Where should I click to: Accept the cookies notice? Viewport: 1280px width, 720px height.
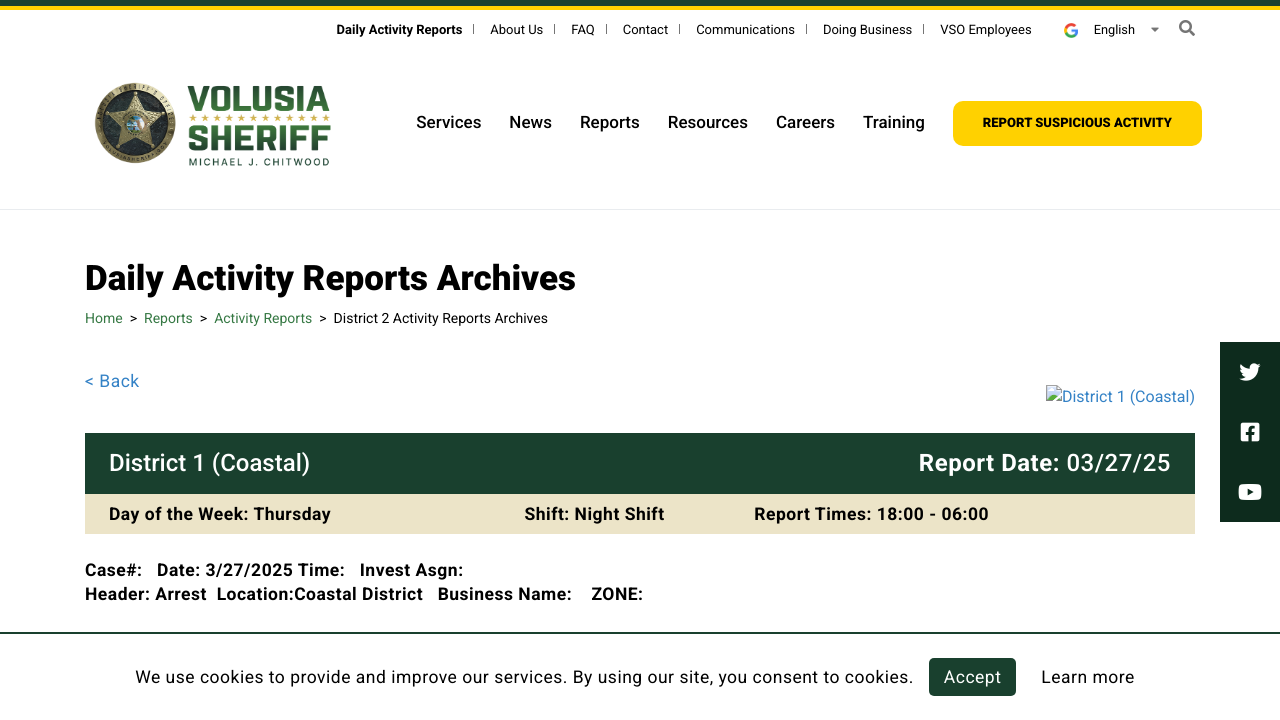click(971, 677)
